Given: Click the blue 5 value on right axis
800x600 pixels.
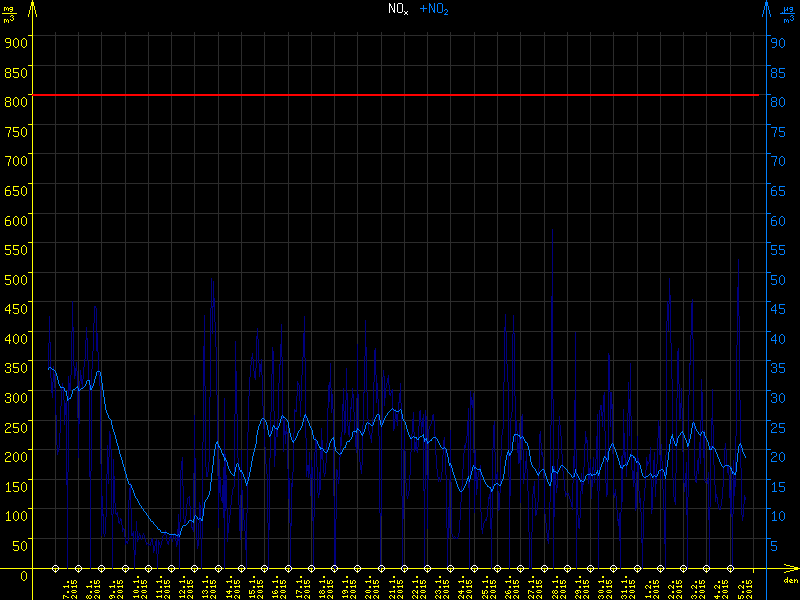Looking at the screenshot, I should 774,545.
